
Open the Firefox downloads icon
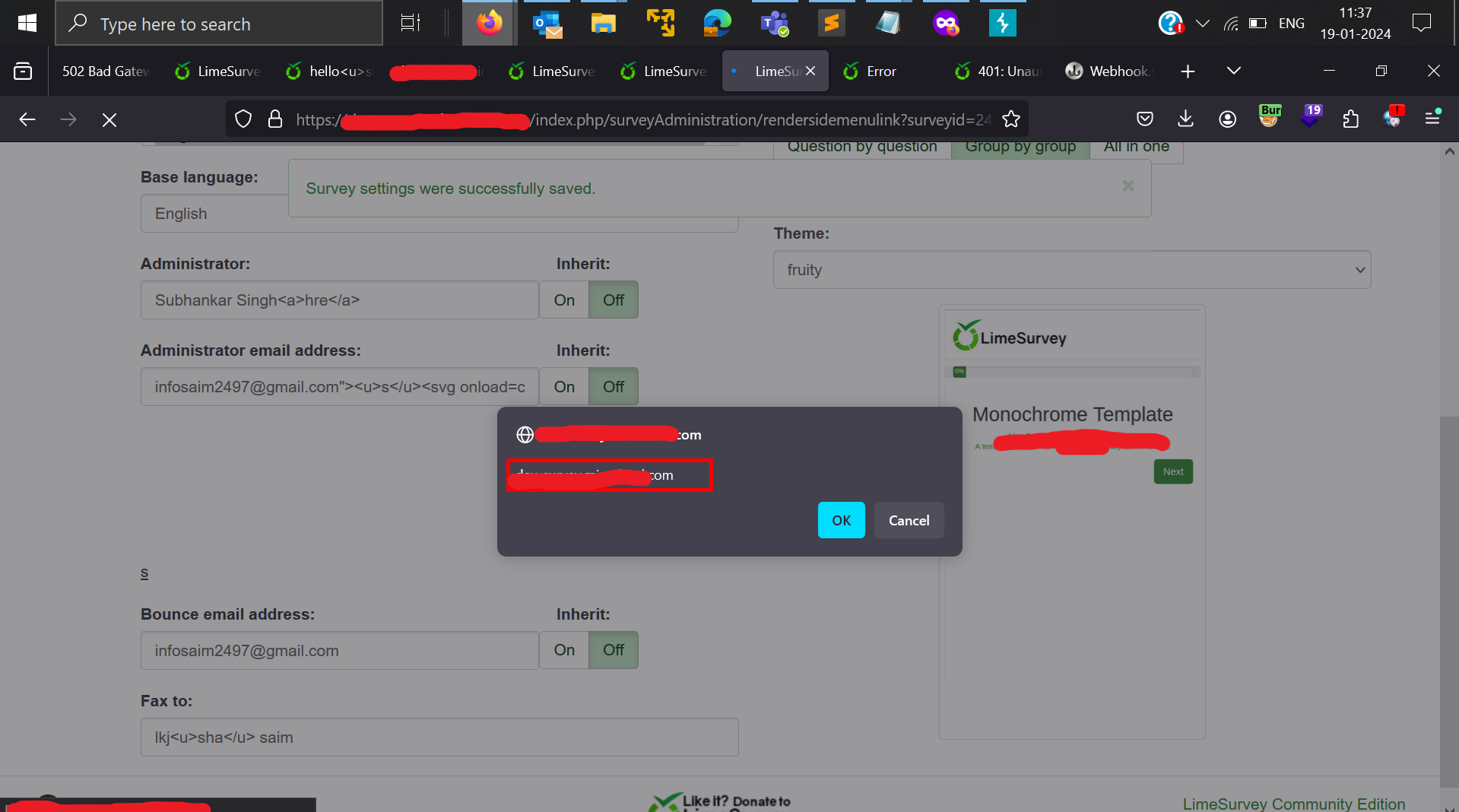[x=1185, y=119]
